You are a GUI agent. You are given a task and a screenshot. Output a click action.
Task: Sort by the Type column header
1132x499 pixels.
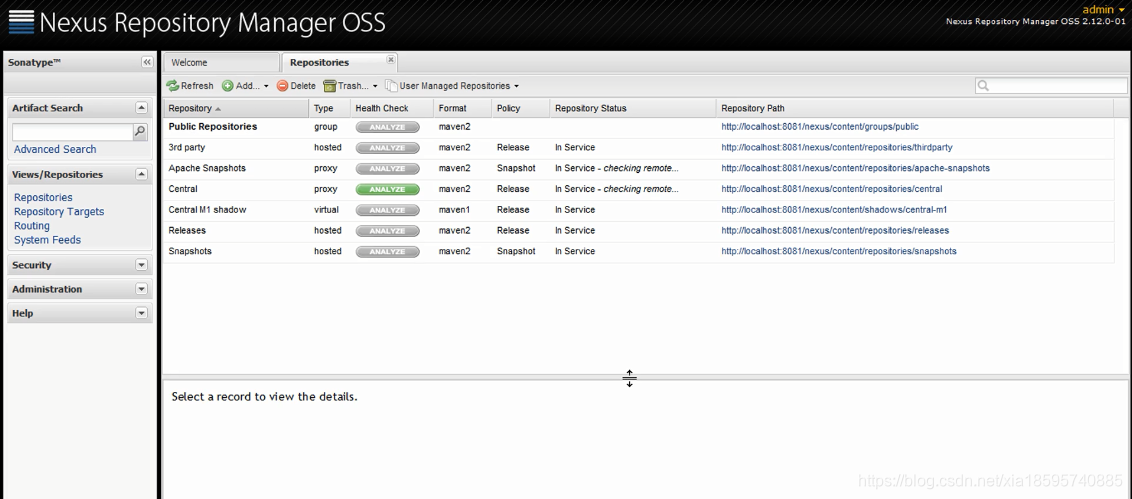330,108
